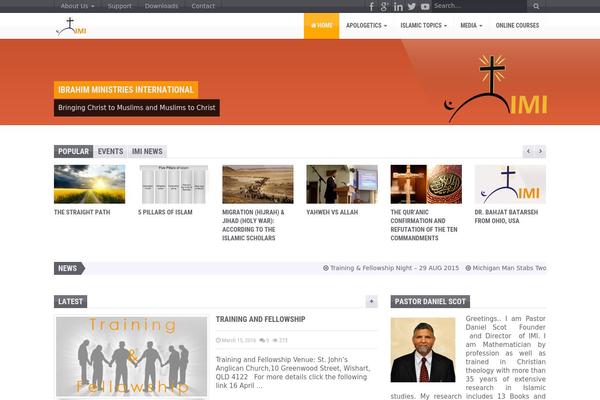Open the Twitter social icon

point(412,7)
